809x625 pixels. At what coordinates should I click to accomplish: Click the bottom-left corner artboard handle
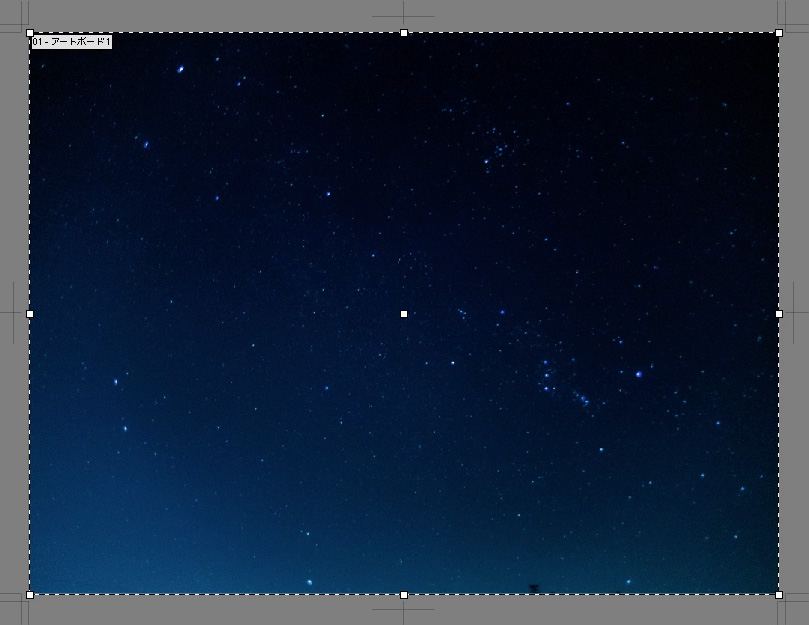click(x=30, y=595)
